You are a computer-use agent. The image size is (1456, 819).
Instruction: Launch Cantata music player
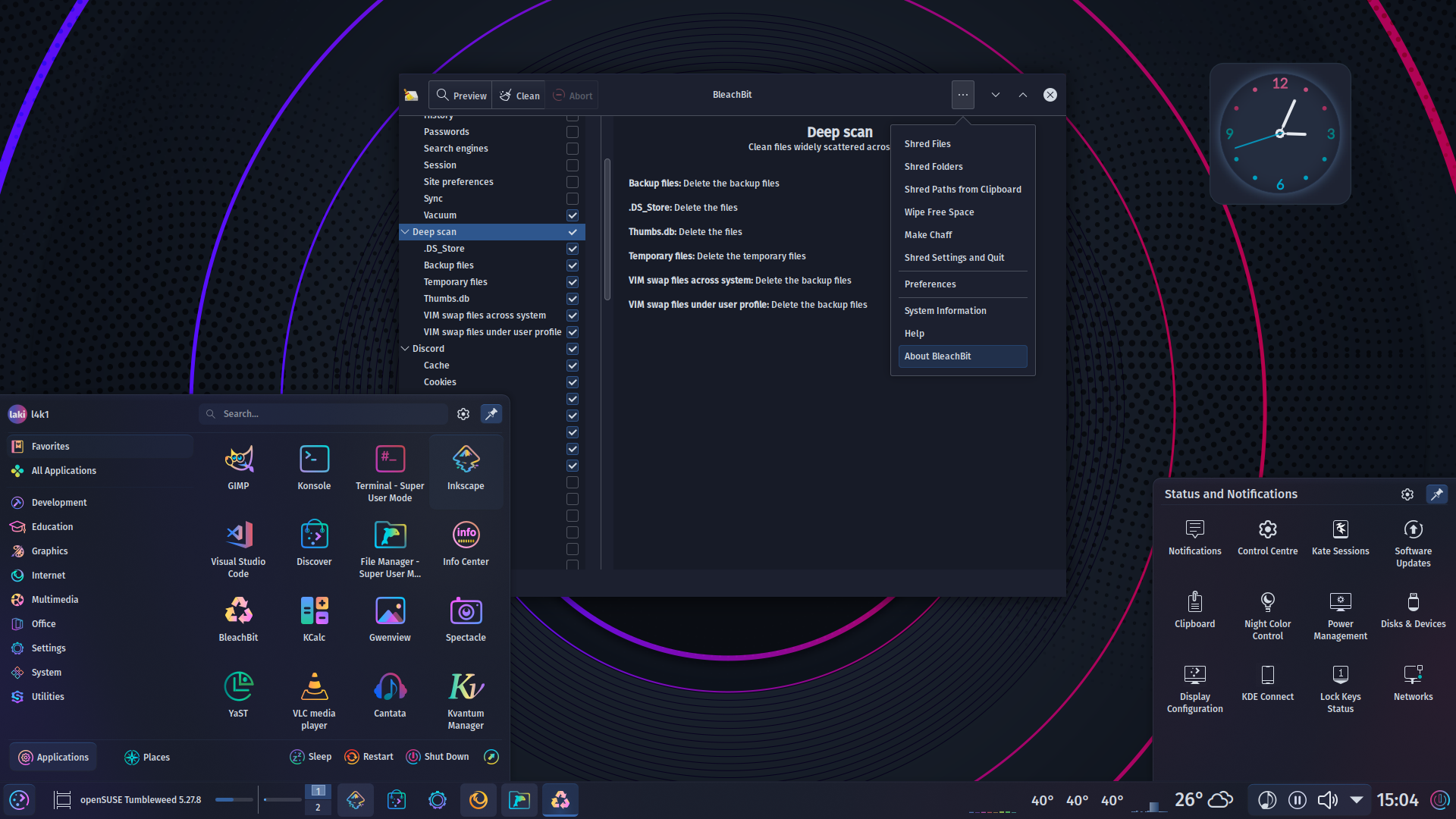click(390, 696)
